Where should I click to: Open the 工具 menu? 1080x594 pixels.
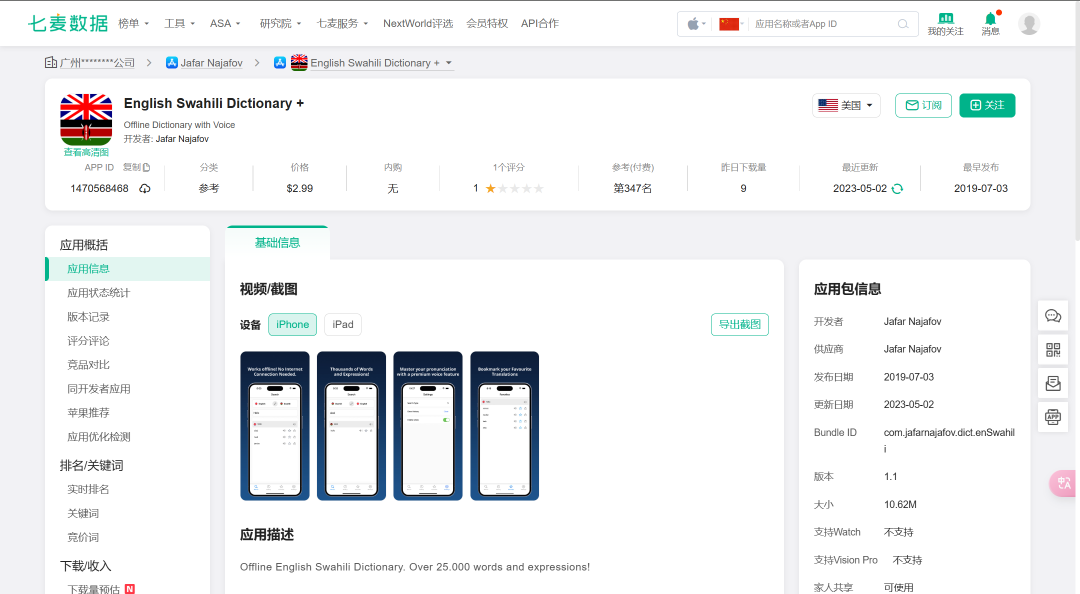pyautogui.click(x=179, y=23)
